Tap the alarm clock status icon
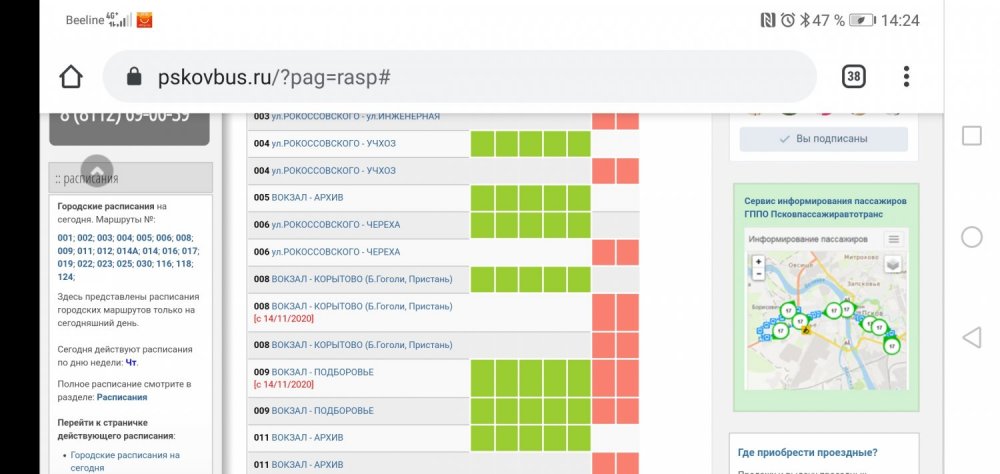1000x474 pixels. (788, 20)
